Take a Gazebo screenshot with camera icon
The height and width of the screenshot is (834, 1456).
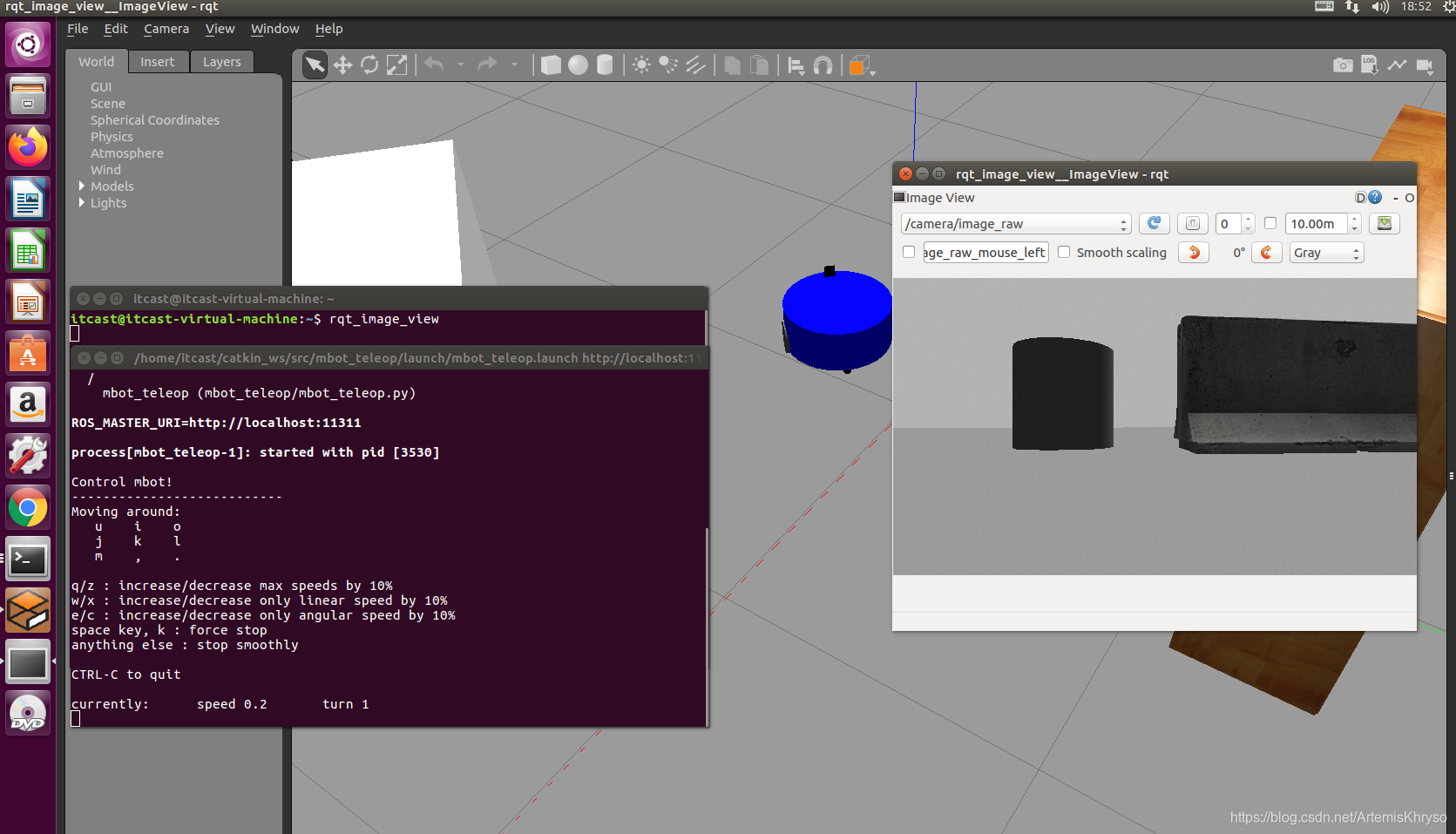tap(1343, 65)
